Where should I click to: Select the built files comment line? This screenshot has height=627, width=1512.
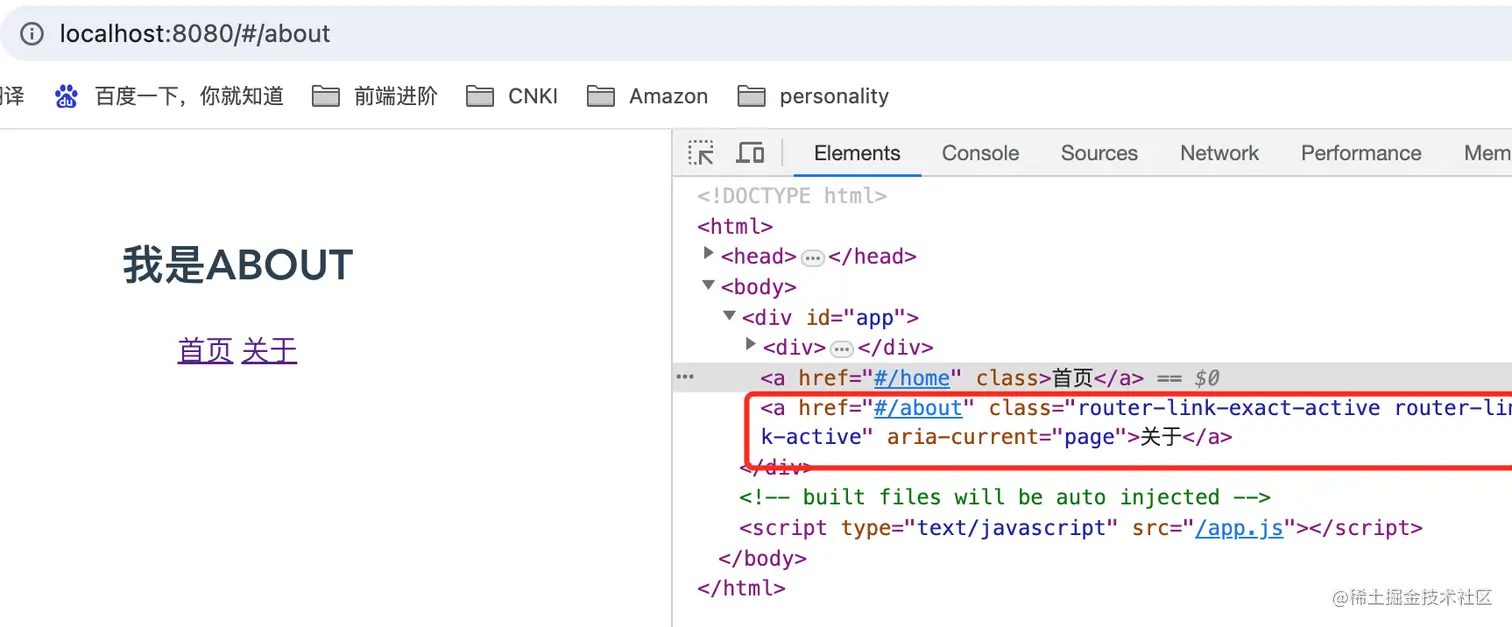[x=1005, y=497]
